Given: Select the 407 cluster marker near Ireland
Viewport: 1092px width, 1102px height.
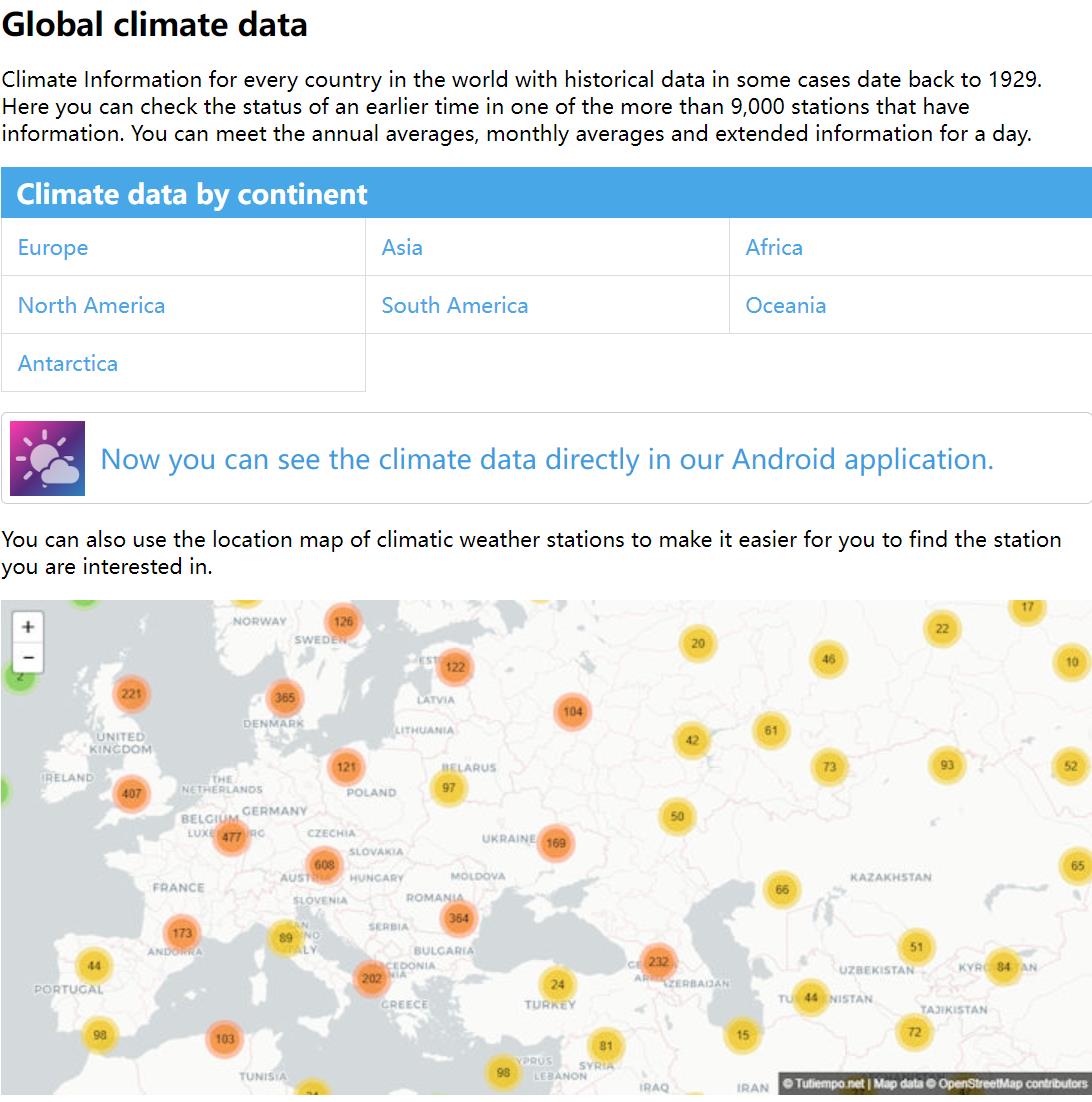Looking at the screenshot, I should (131, 794).
